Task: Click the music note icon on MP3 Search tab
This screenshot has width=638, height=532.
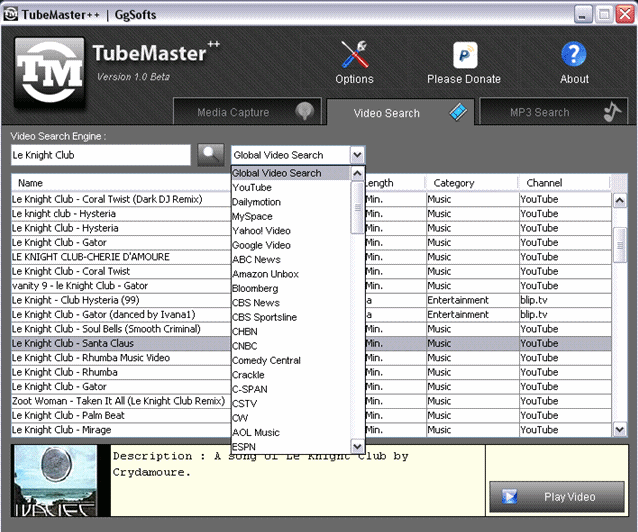Action: pos(612,112)
